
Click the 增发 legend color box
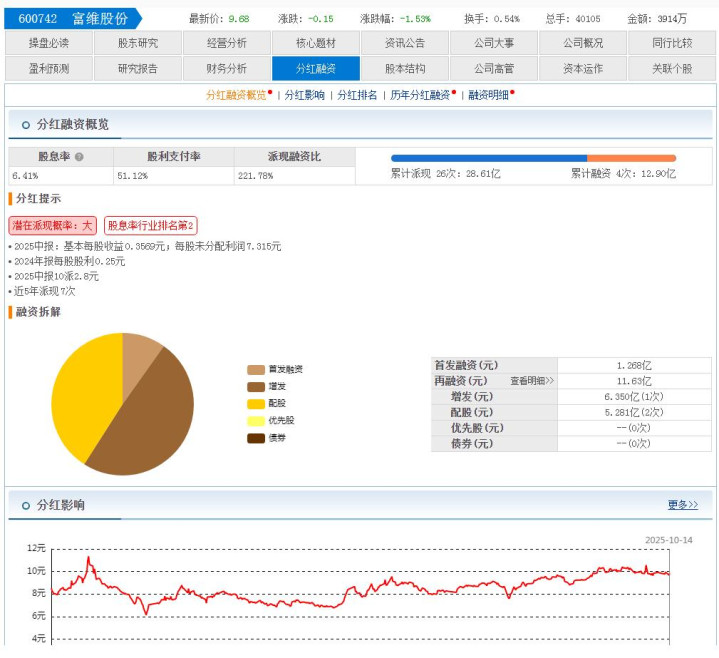coord(256,386)
